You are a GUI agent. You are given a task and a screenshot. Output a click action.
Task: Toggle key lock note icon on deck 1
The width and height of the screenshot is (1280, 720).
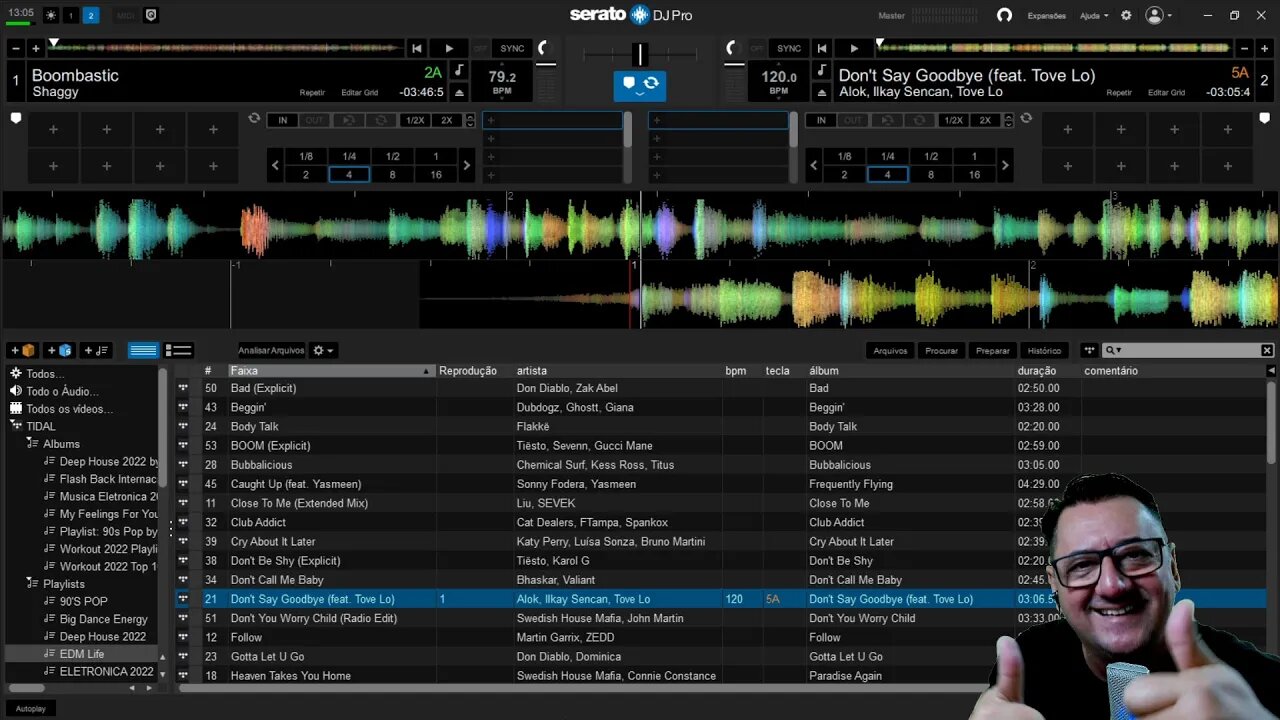pos(459,70)
